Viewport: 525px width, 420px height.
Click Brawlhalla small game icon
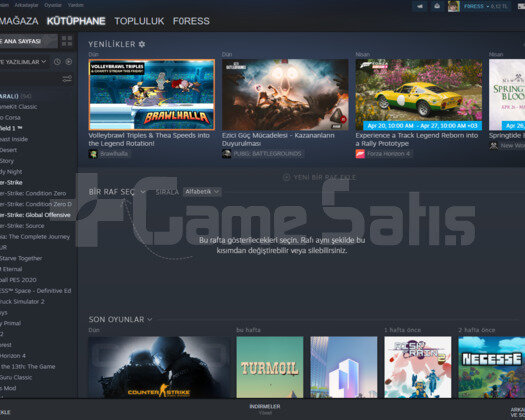pyautogui.click(x=93, y=154)
